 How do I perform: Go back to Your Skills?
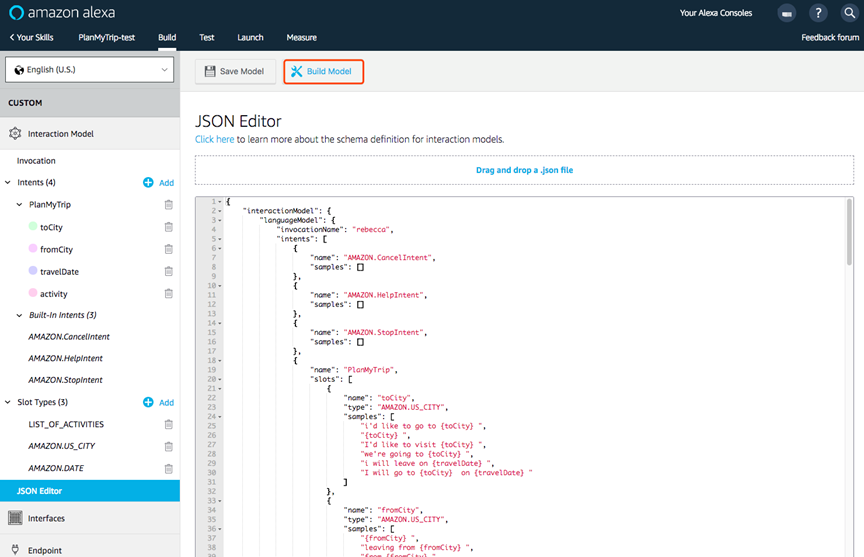coord(31,37)
